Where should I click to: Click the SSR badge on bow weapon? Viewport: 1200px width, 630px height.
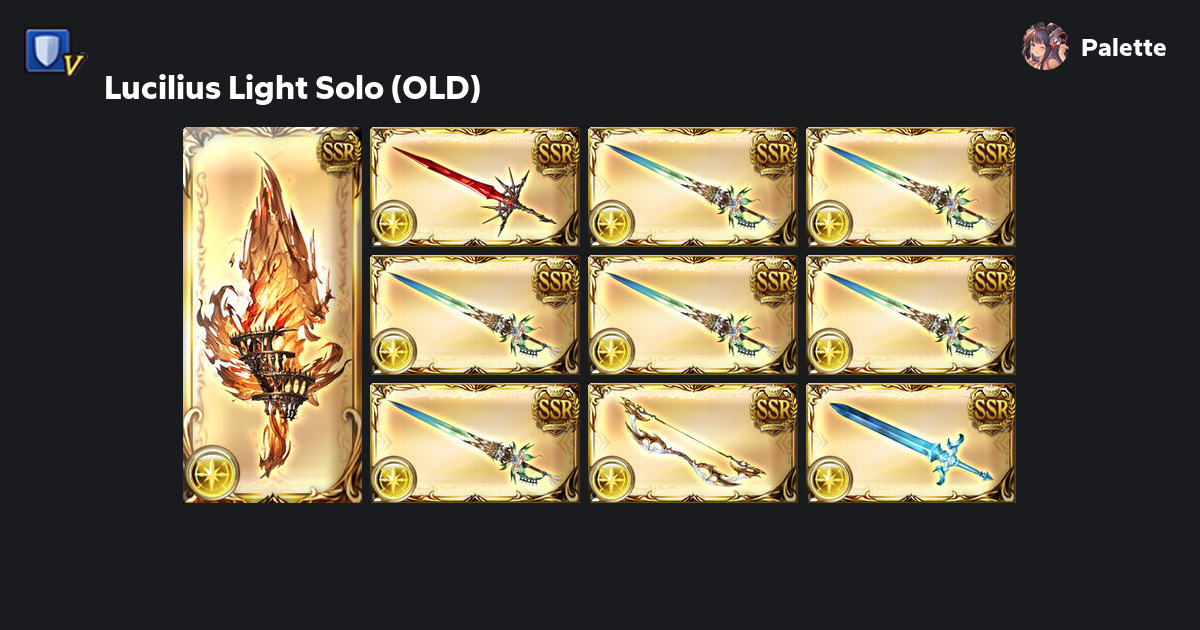774,409
